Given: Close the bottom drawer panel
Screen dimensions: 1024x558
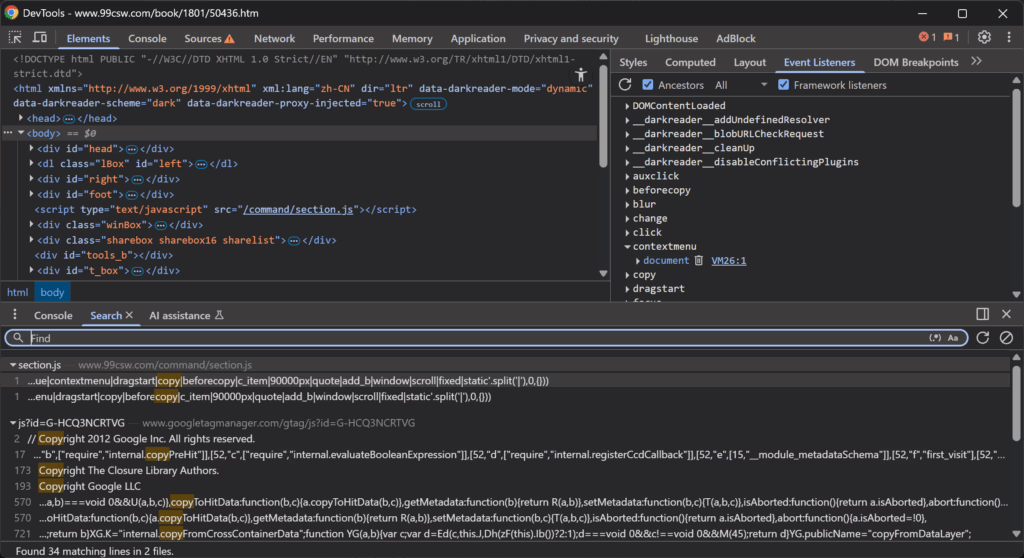Looking at the screenshot, I should pyautogui.click(x=1006, y=314).
